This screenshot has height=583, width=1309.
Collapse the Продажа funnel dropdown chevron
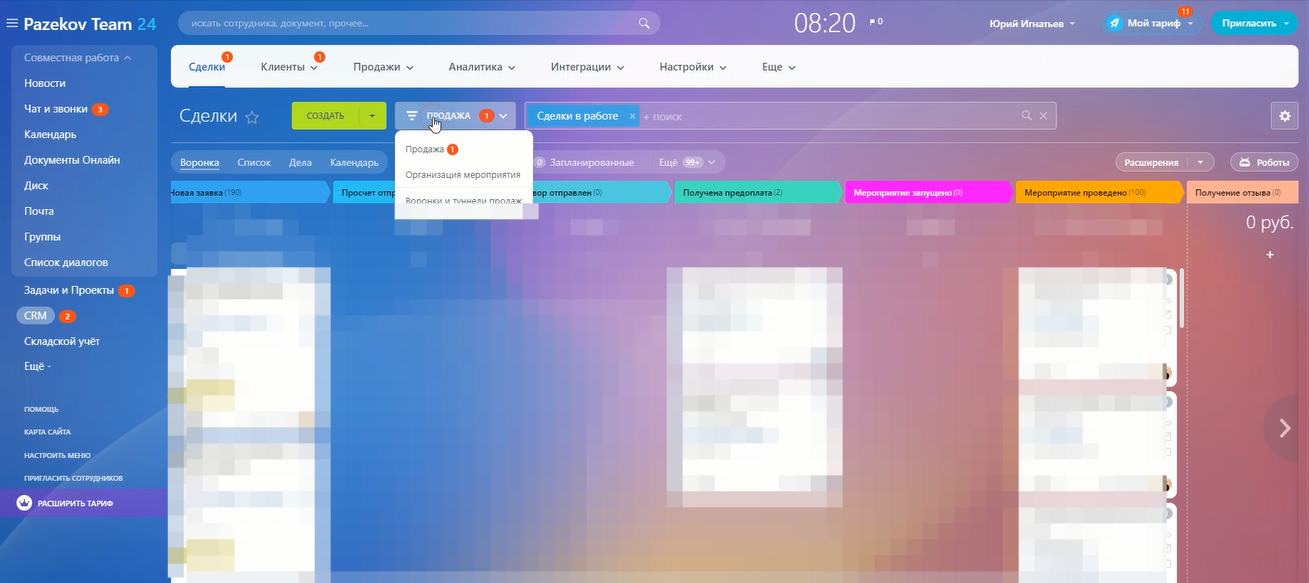click(x=503, y=116)
